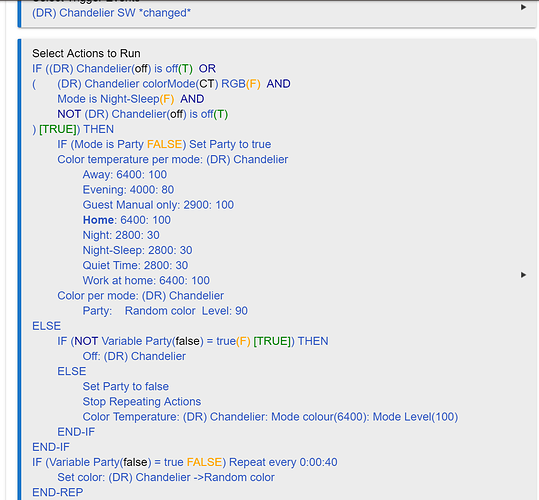Select the 'Set Party to false' action
This screenshot has height=500, width=539.
(x=125, y=386)
